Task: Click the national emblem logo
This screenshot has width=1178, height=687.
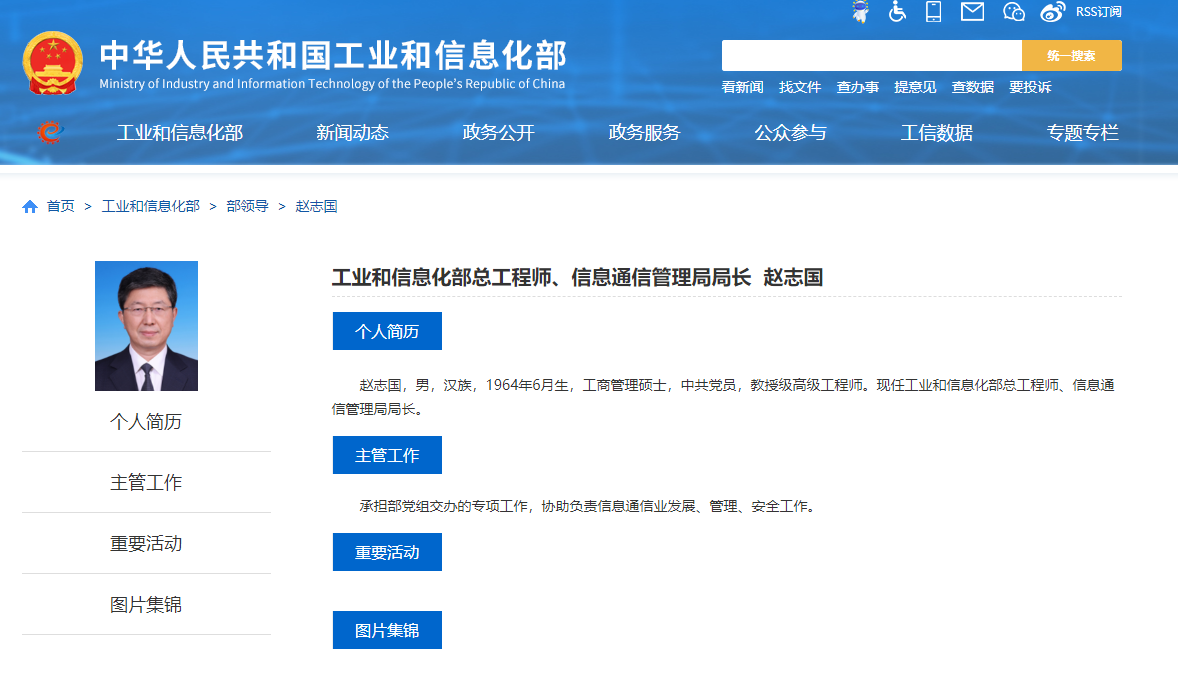Action: (53, 63)
